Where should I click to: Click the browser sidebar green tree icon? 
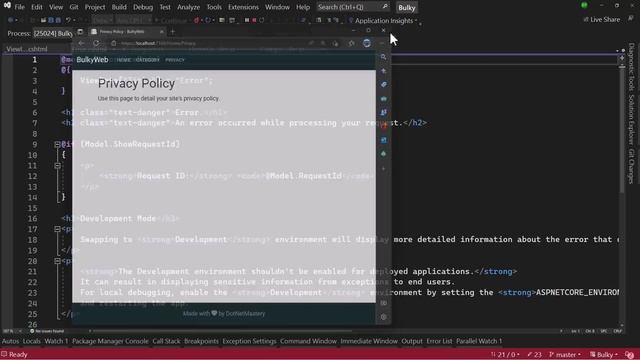point(383,154)
